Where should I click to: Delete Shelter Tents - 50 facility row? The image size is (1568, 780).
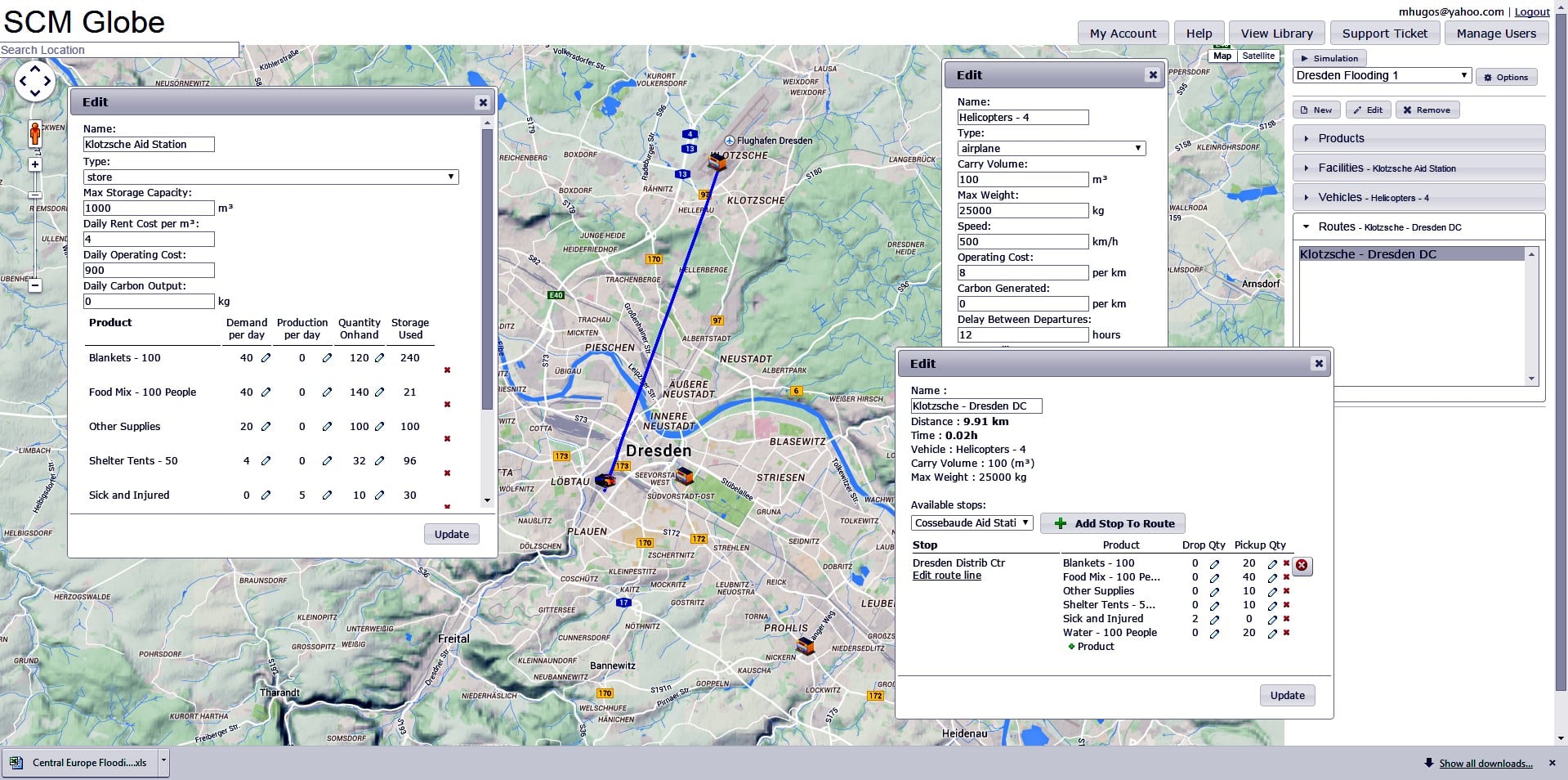pyautogui.click(x=447, y=473)
